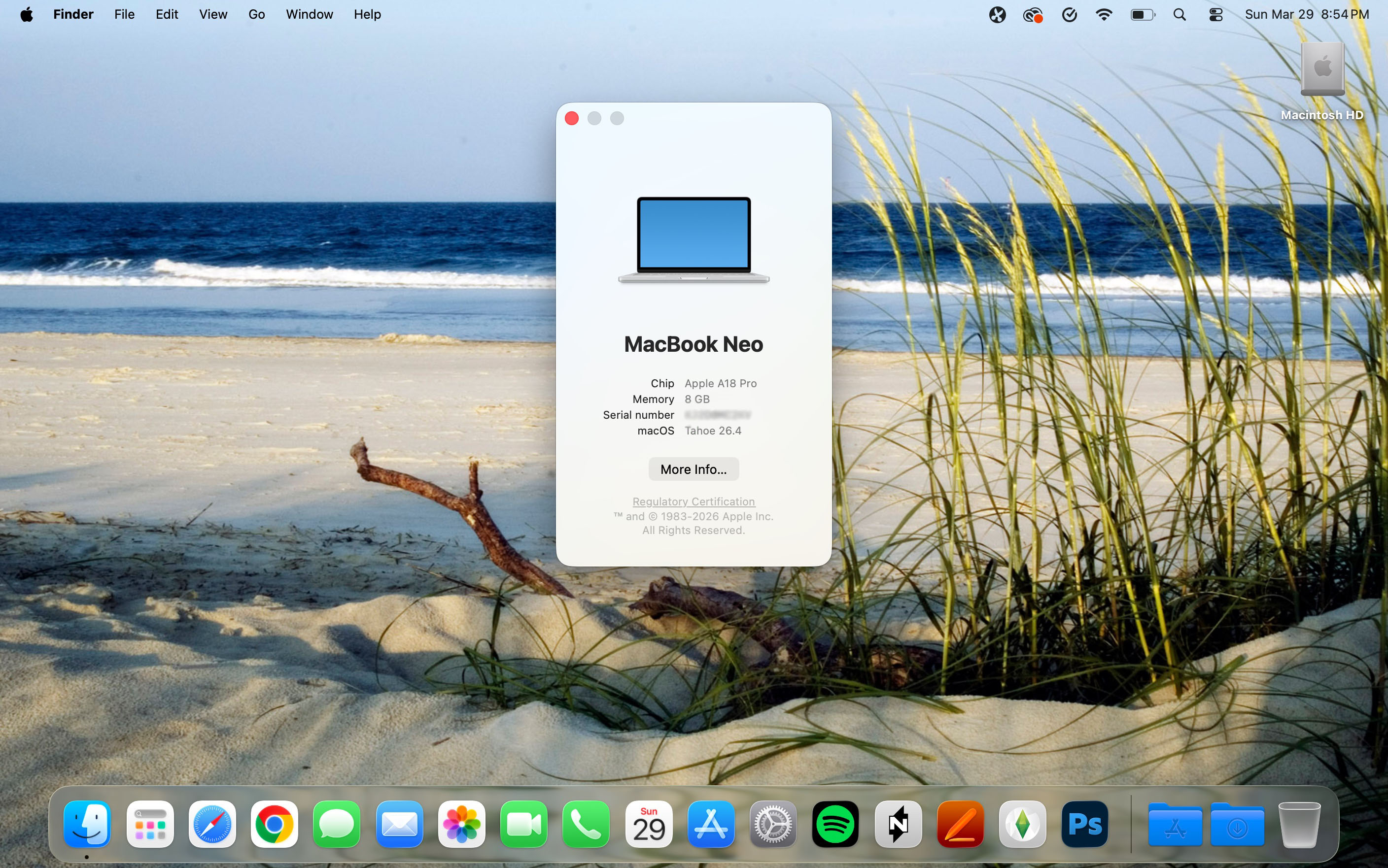Open System Settings gear icon
Image resolution: width=1388 pixels, height=868 pixels.
pyautogui.click(x=773, y=824)
